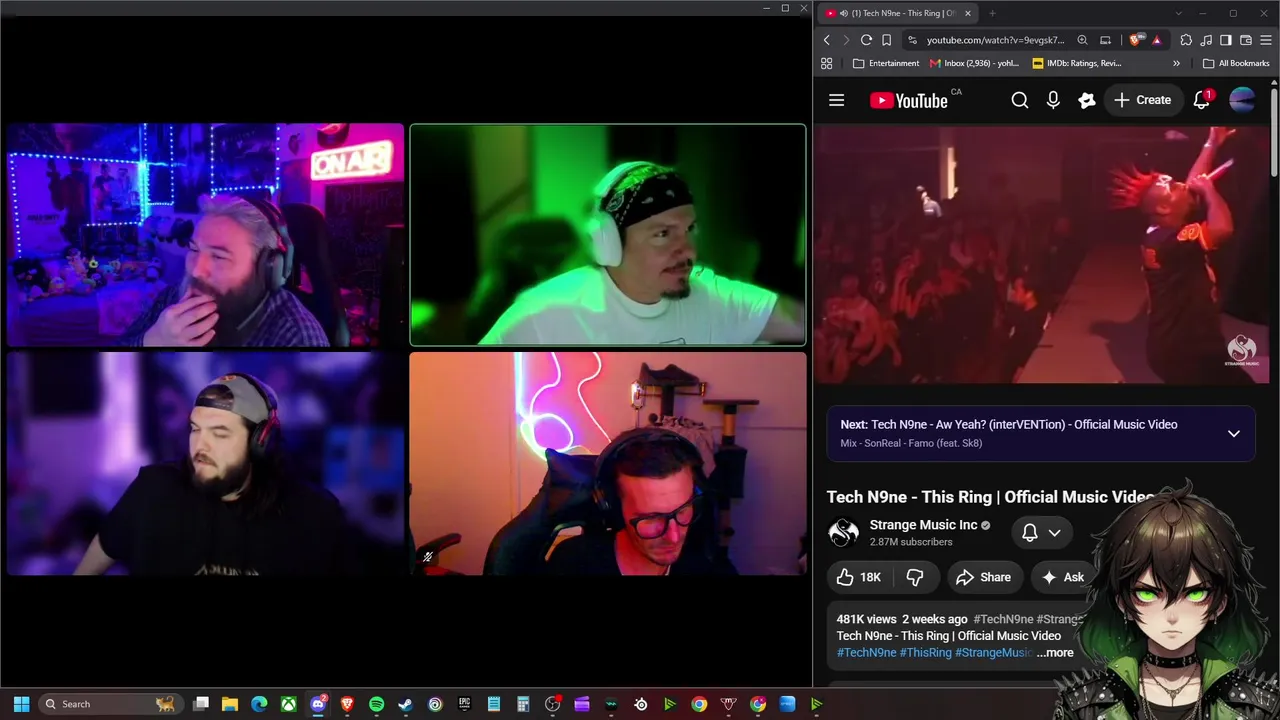This screenshot has height=720, width=1280.
Task: Open the IMDb Ratings bookmark
Action: [1077, 63]
